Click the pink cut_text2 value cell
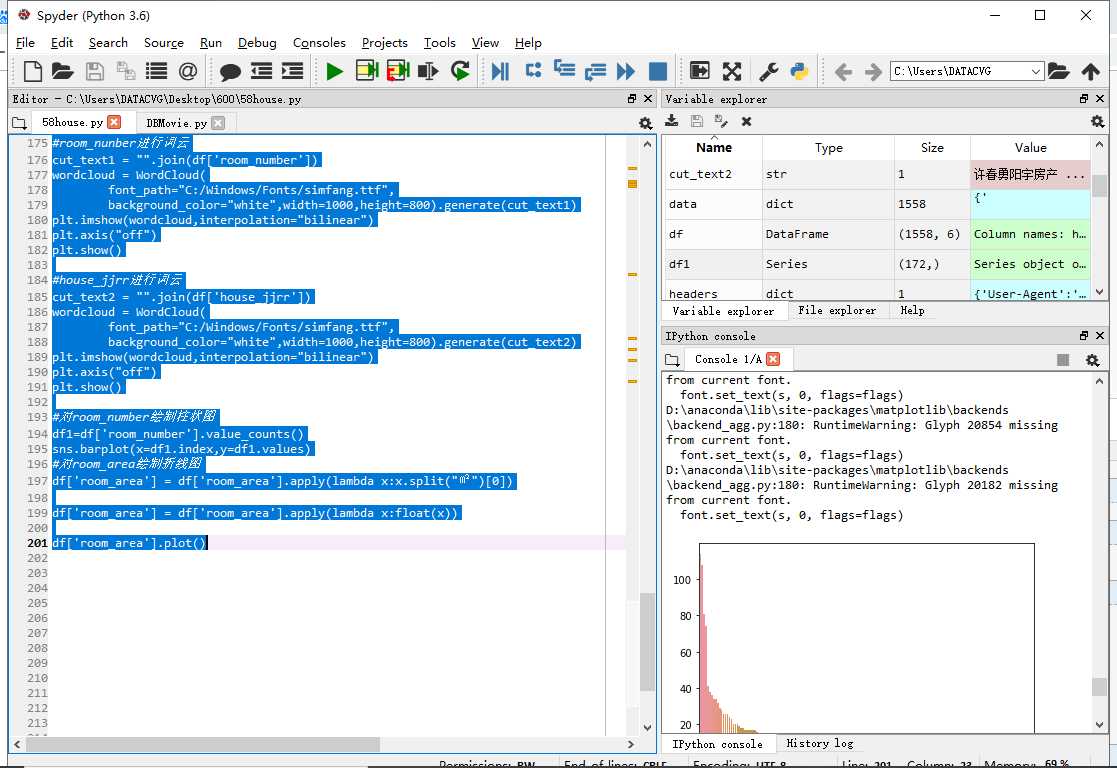Viewport: 1117px width, 768px height. pos(1029,174)
